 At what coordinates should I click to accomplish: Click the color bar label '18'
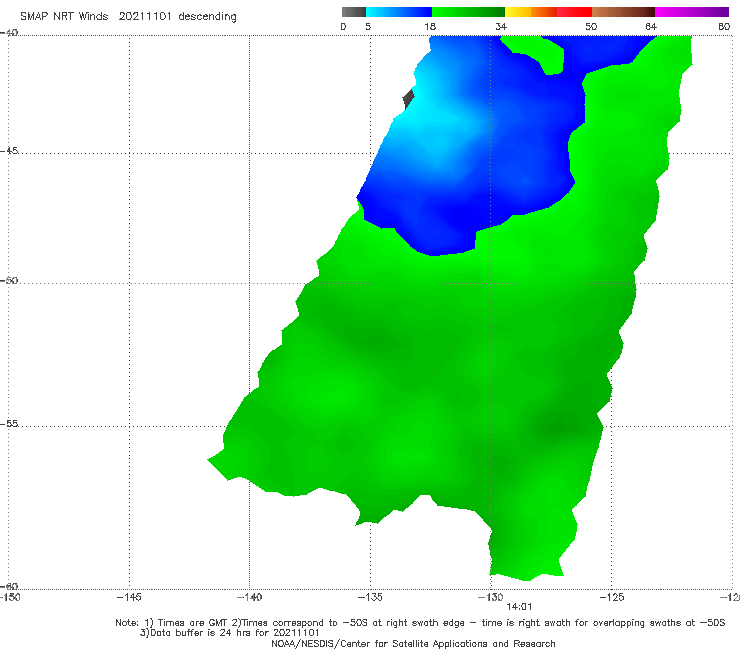[x=430, y=26]
